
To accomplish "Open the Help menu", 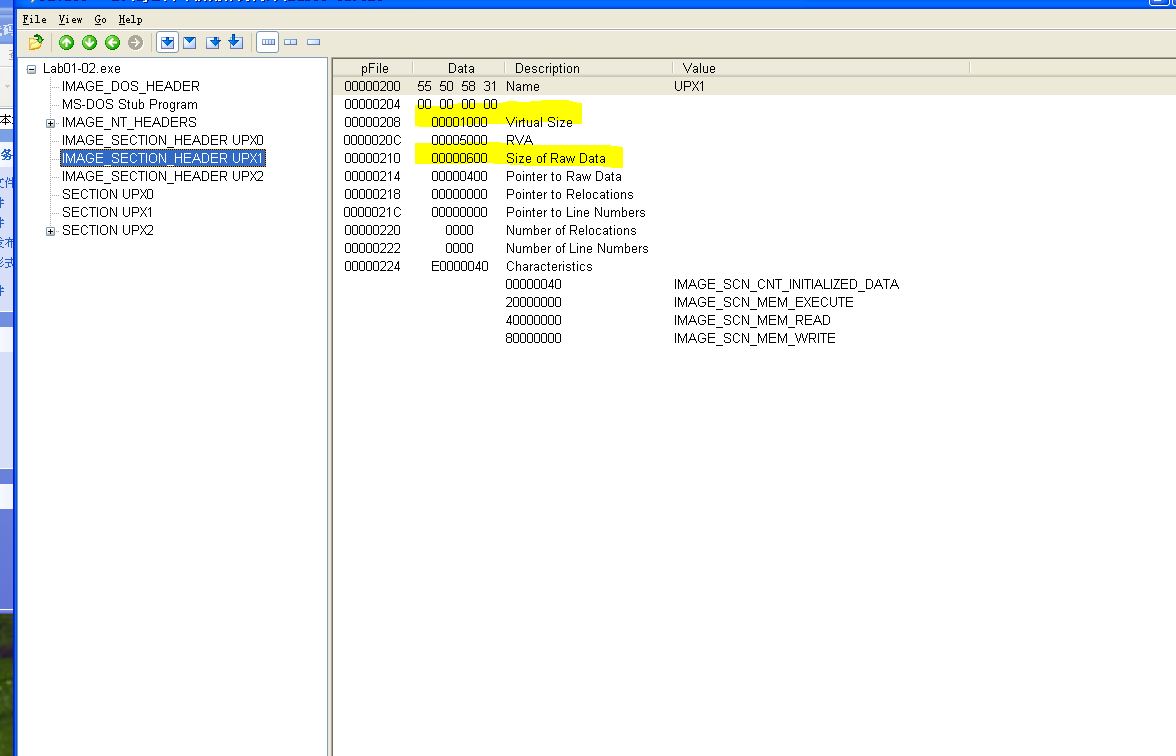I will tap(130, 20).
